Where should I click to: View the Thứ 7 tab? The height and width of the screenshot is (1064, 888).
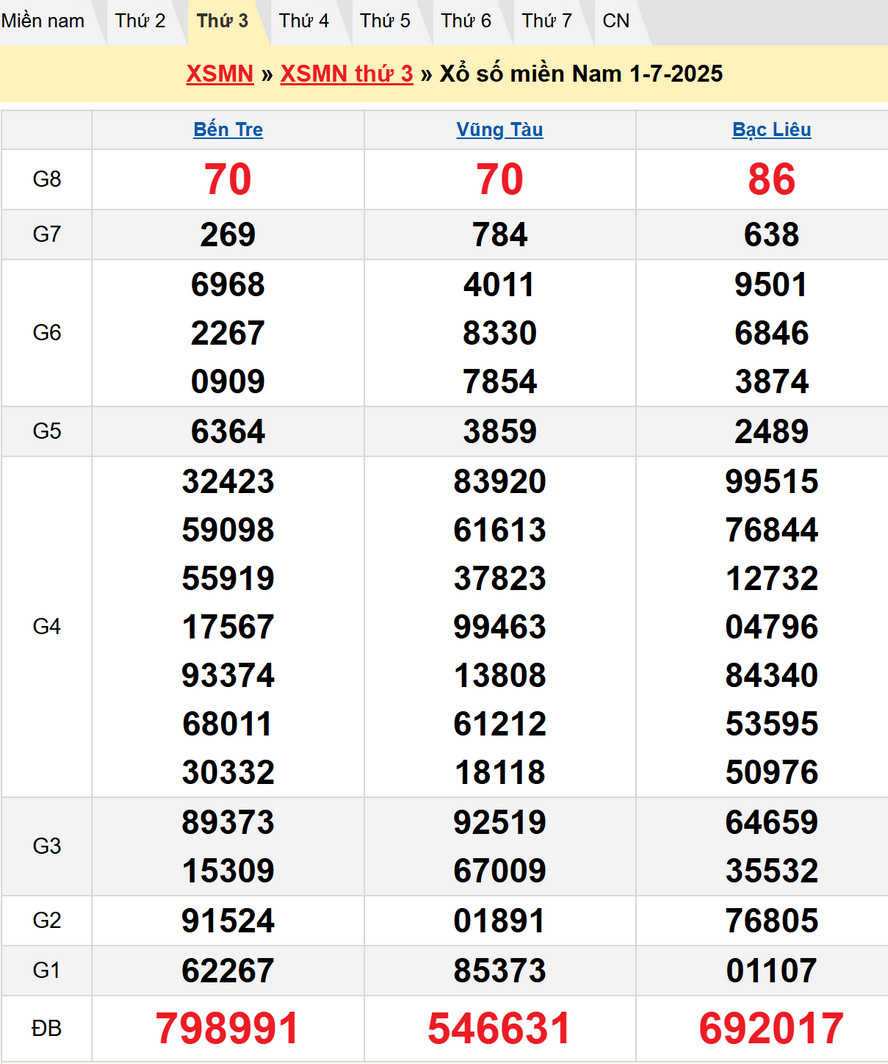click(547, 20)
